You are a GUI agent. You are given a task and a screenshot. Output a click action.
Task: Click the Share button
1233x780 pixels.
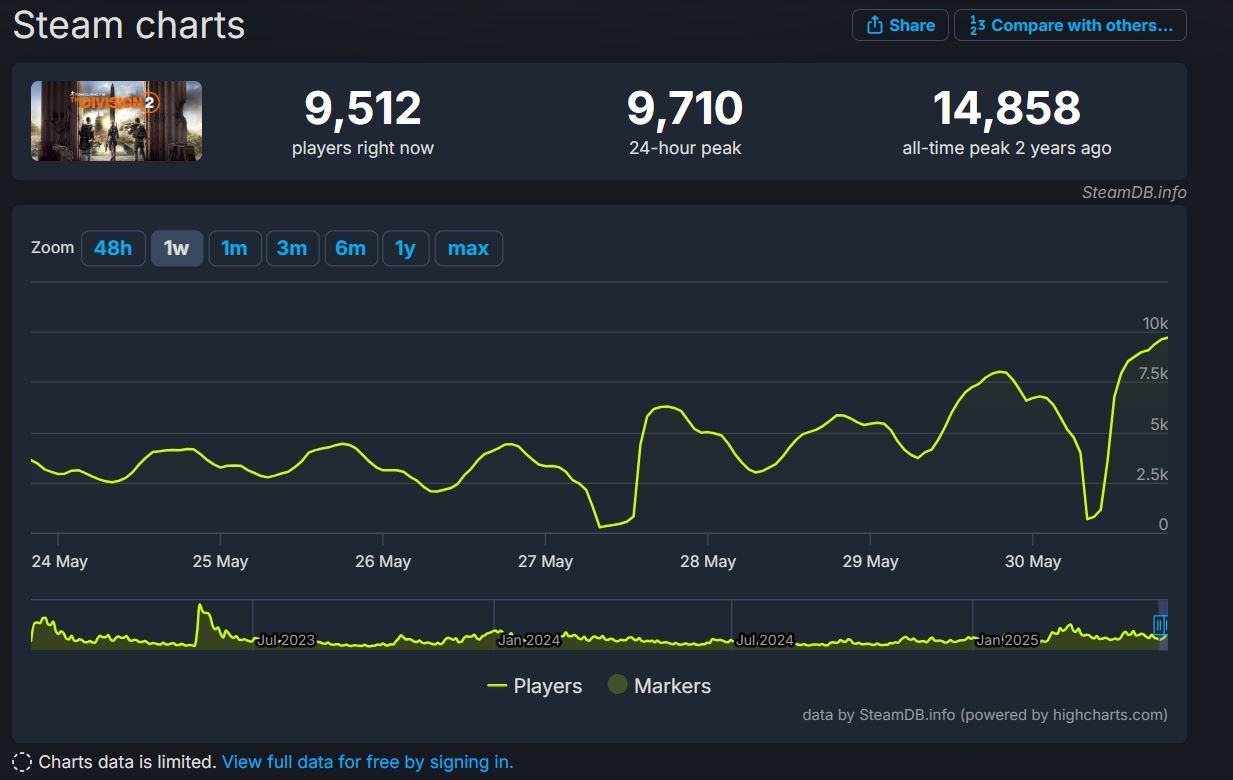900,25
